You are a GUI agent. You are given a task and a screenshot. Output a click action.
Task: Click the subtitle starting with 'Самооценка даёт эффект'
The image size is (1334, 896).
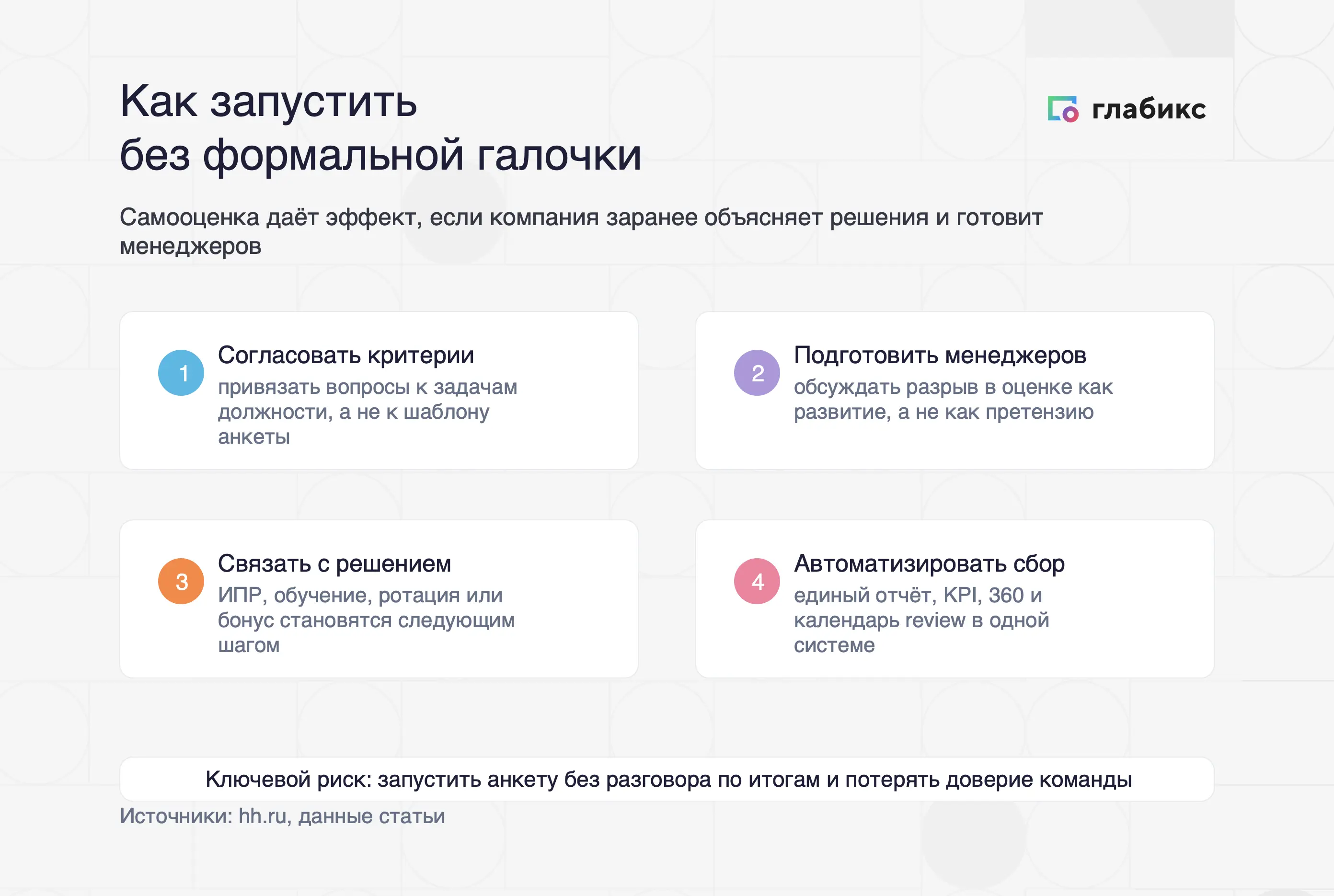[x=581, y=231]
